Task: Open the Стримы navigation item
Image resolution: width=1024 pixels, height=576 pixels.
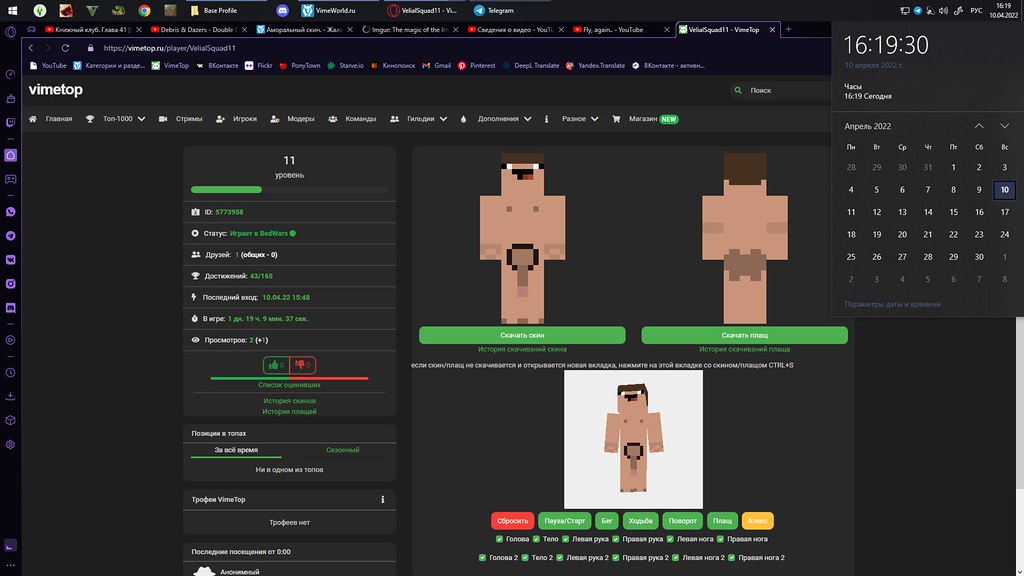Action: (181, 118)
